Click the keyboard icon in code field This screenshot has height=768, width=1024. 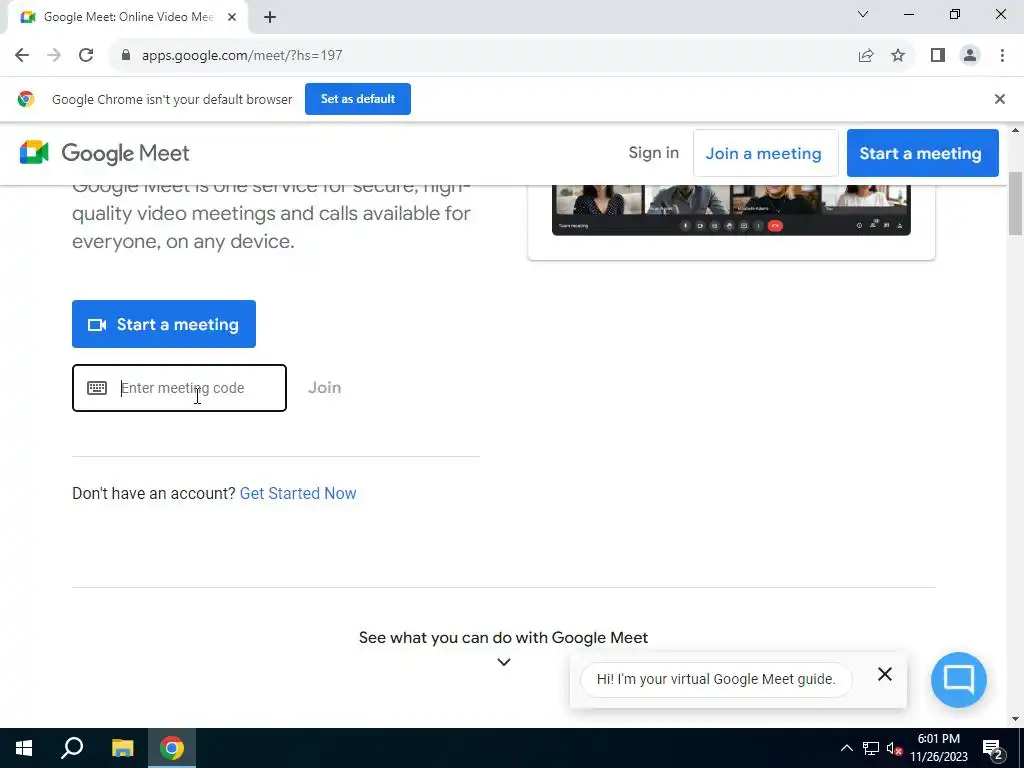pyautogui.click(x=97, y=388)
